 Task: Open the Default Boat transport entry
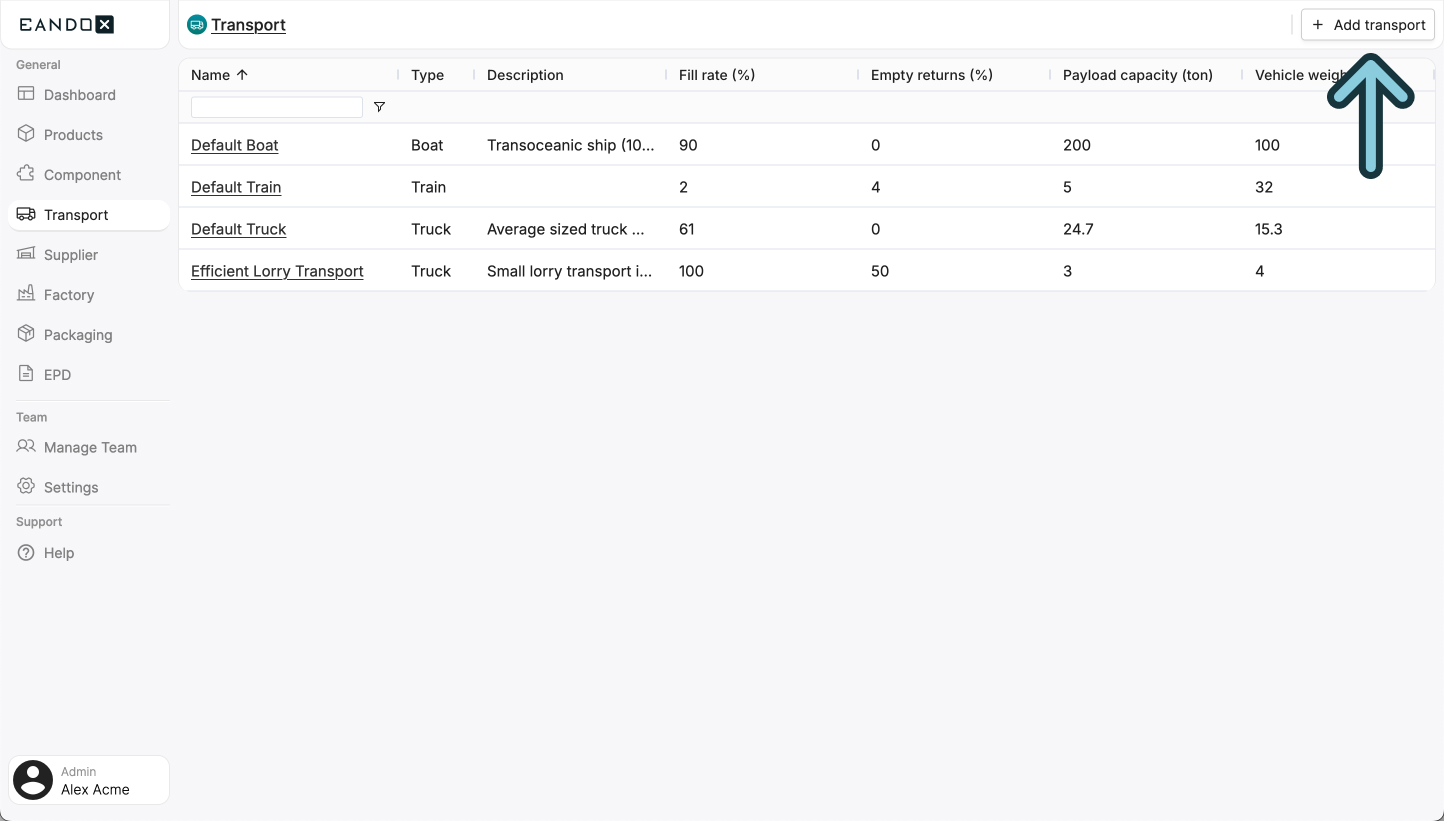(x=234, y=145)
